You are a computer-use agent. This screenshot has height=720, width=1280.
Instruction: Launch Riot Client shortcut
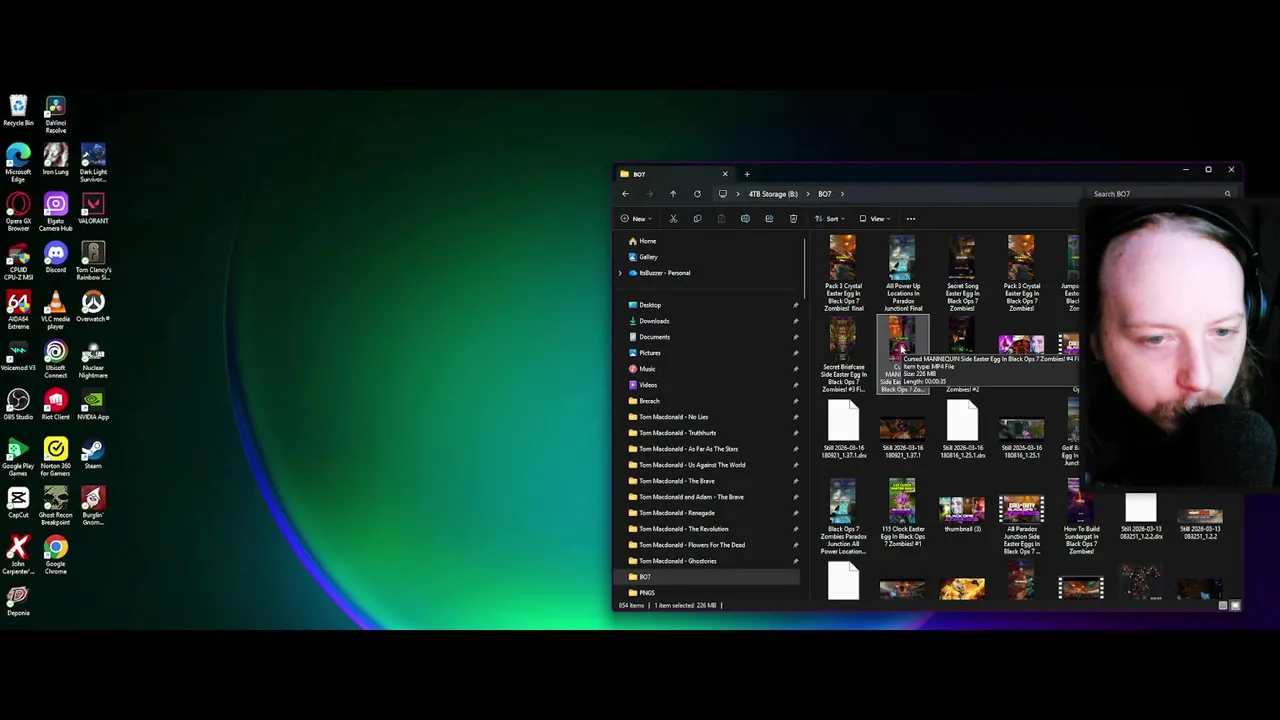coord(56,405)
